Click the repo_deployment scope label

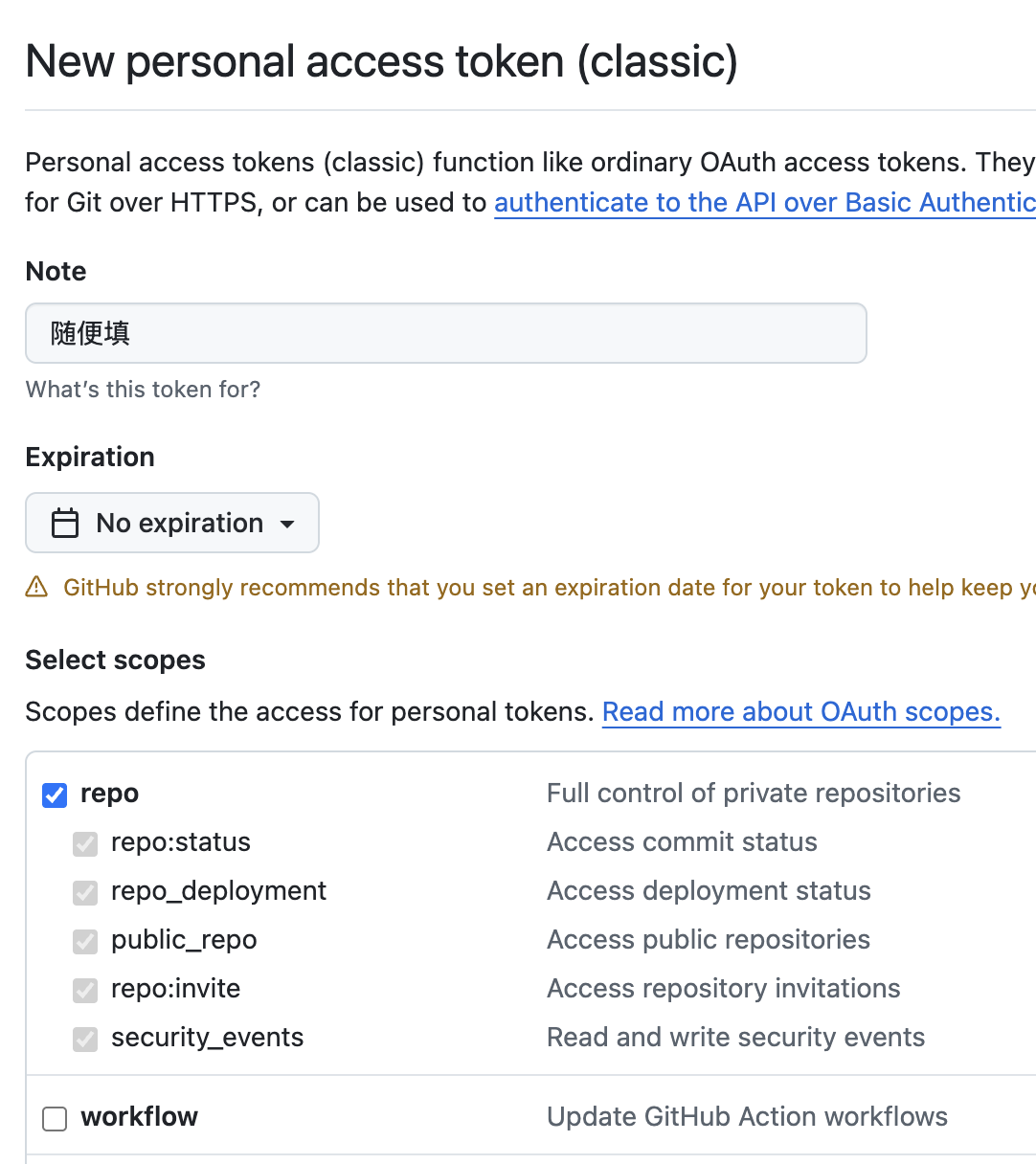[218, 891]
